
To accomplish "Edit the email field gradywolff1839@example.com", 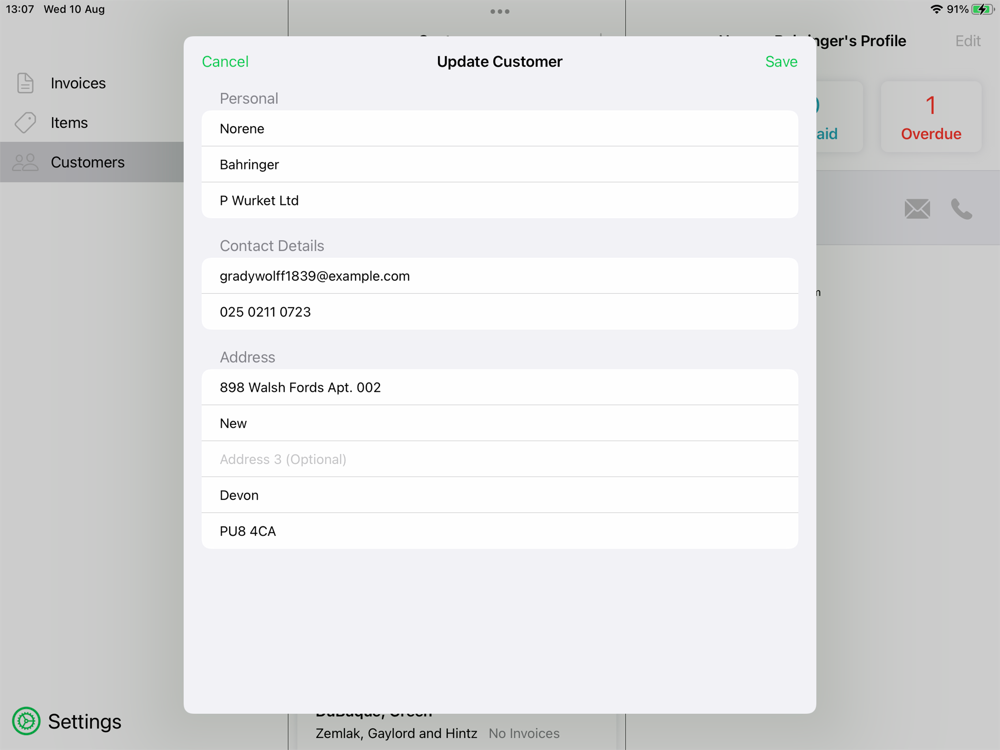I will click(499, 276).
